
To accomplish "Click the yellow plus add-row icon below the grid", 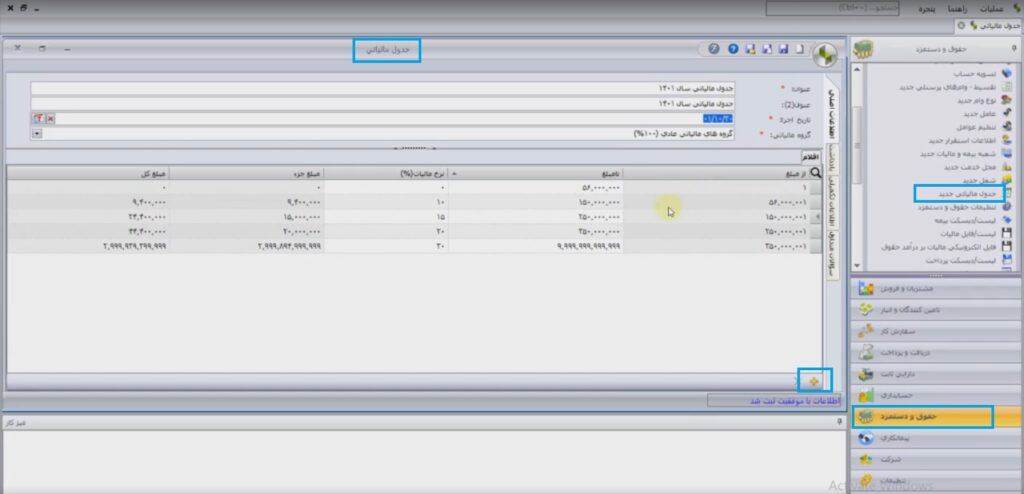I will point(814,381).
